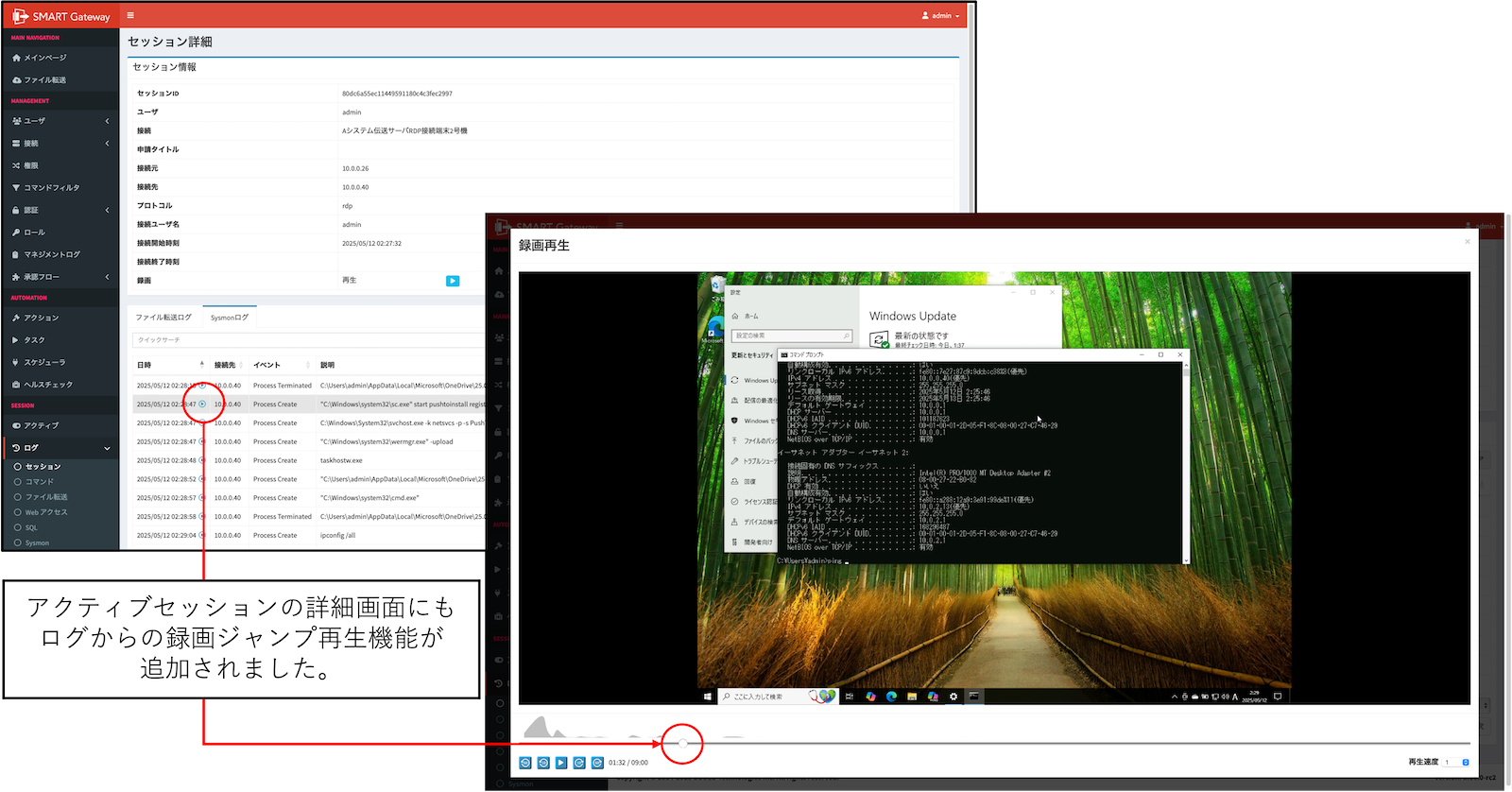Sort the table by 接続先 column
1512x792 pixels.
229,365
